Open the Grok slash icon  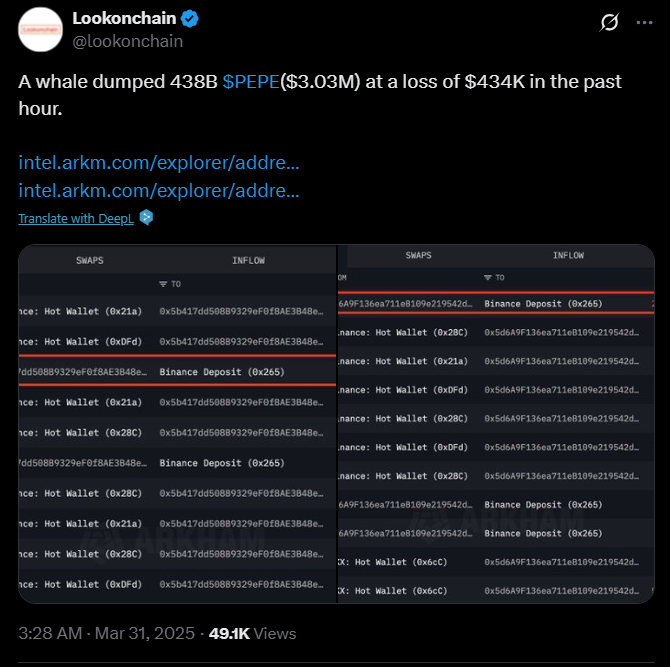click(609, 22)
